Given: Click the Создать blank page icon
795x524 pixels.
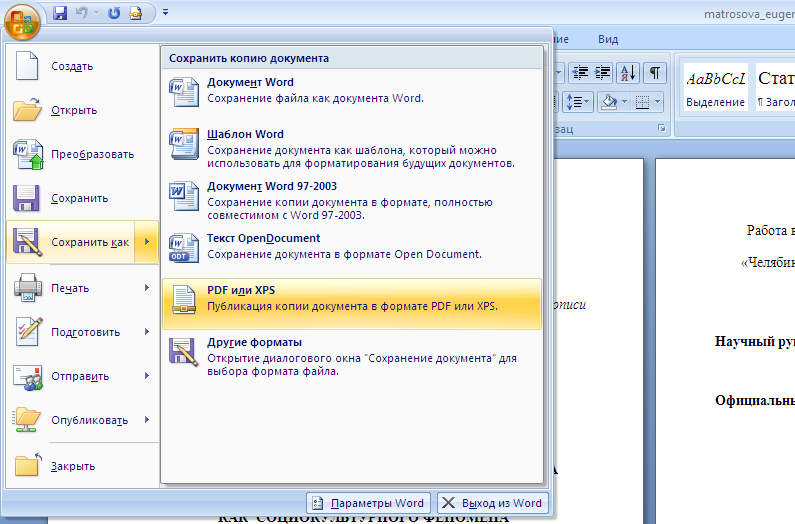Looking at the screenshot, I should pos(27,66).
